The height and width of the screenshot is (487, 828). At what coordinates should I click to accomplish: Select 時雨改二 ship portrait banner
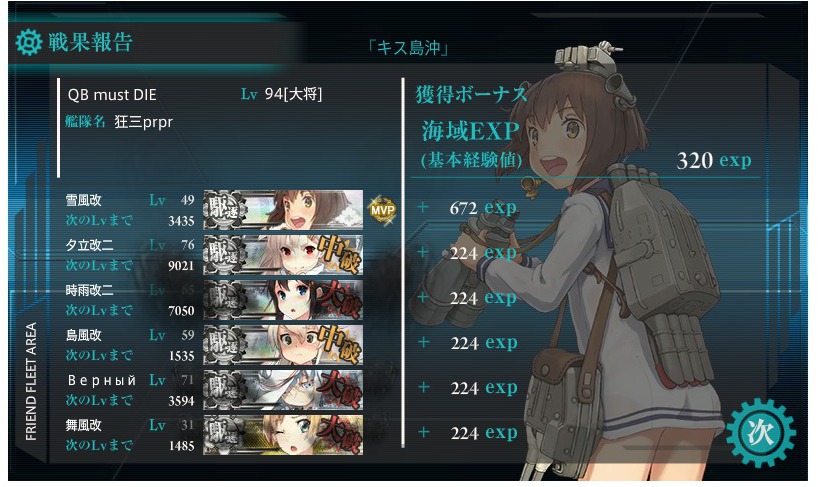tap(283, 300)
